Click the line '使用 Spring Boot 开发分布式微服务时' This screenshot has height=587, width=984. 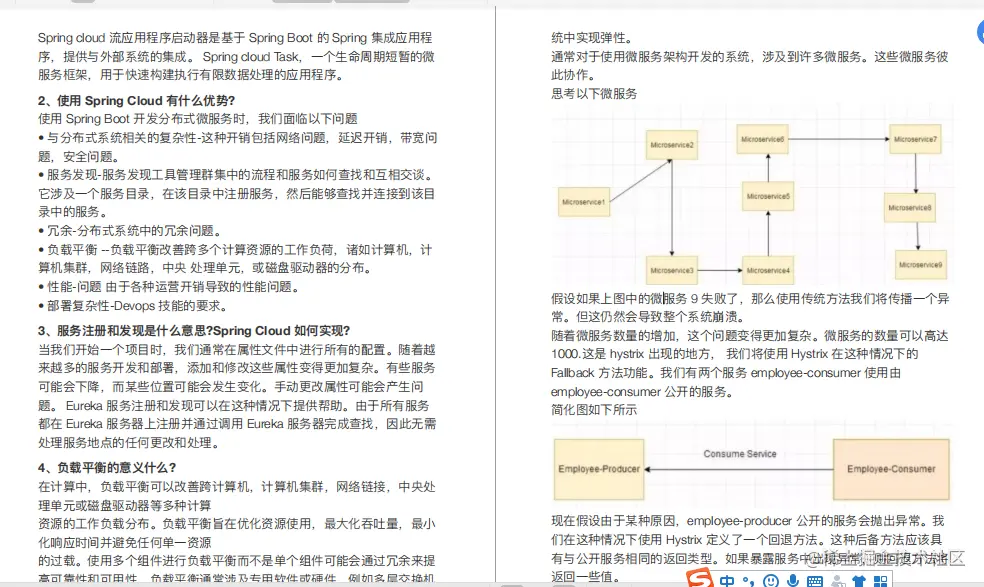(198, 119)
